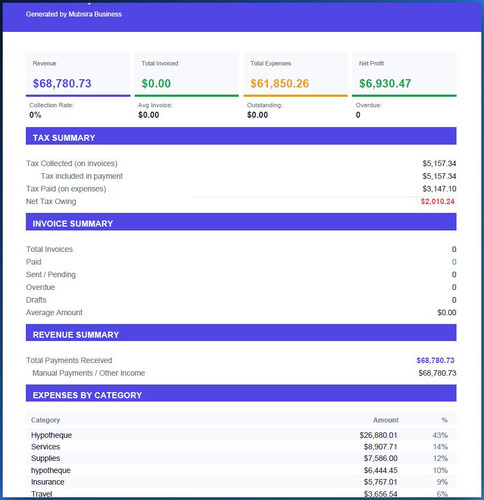
Task: Click the green 0 value in Paid row
Action: 454,262
